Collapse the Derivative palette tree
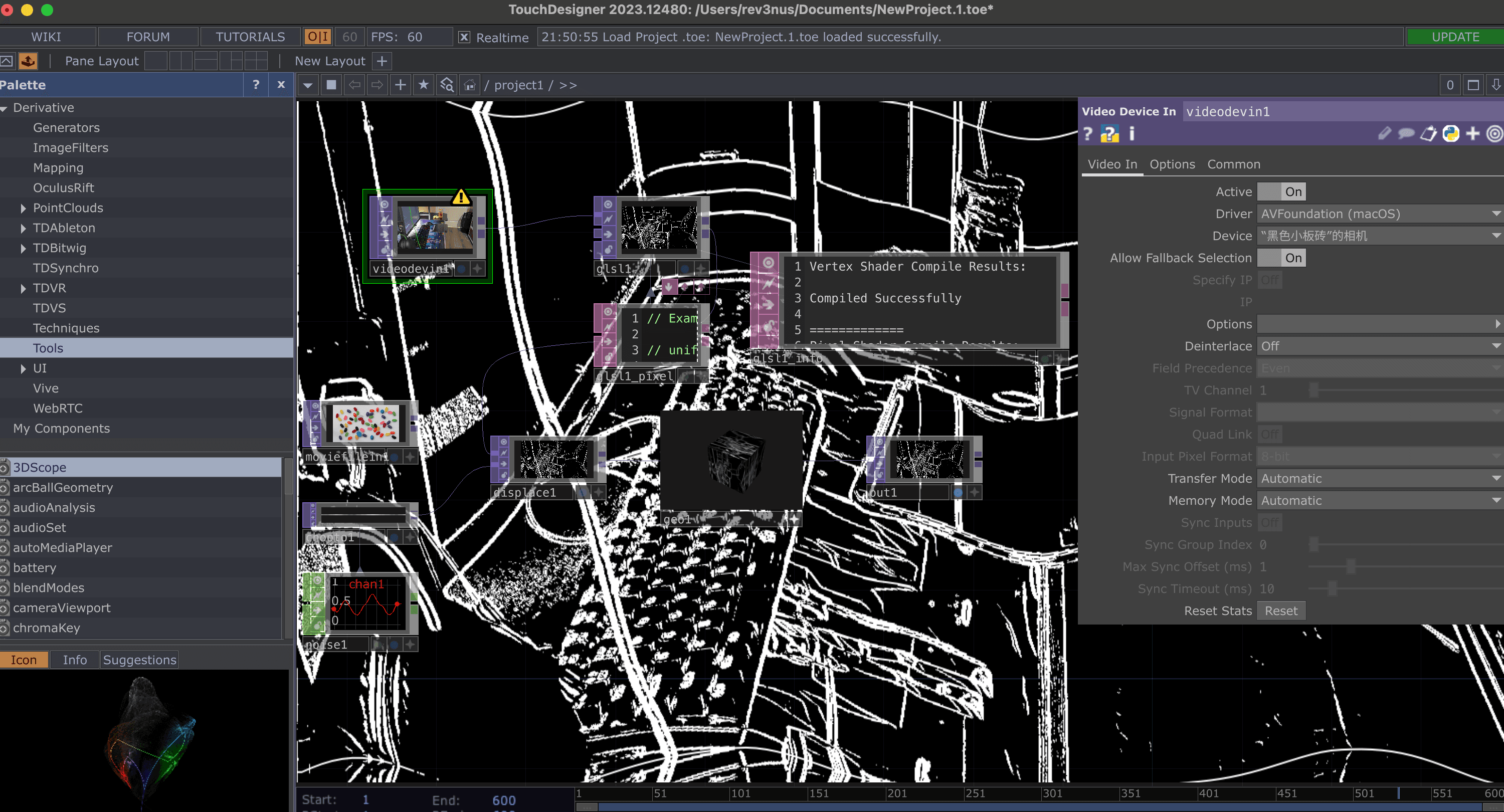Screen dimensions: 1504x812 point(4,109)
